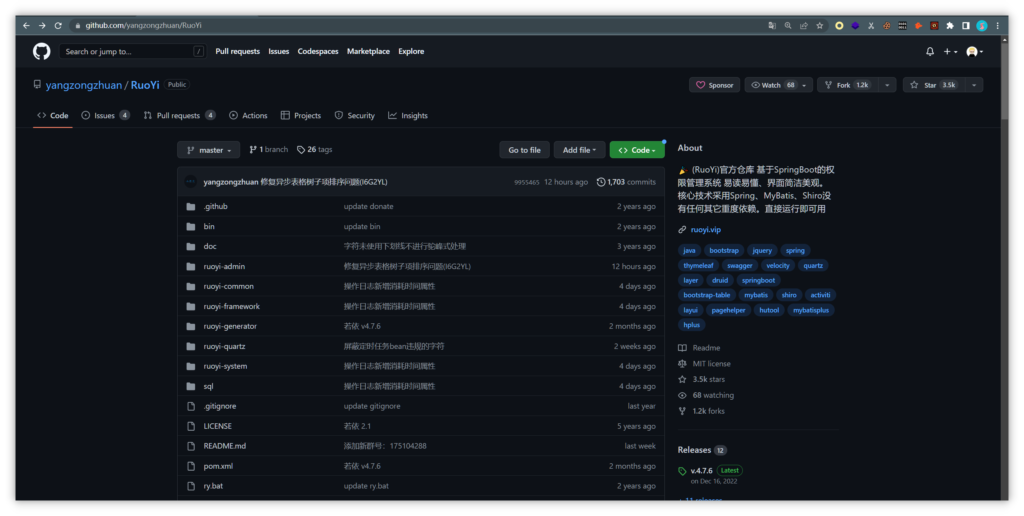This screenshot has width=1024, height=516.
Task: Click the Go to file button
Action: 524,150
